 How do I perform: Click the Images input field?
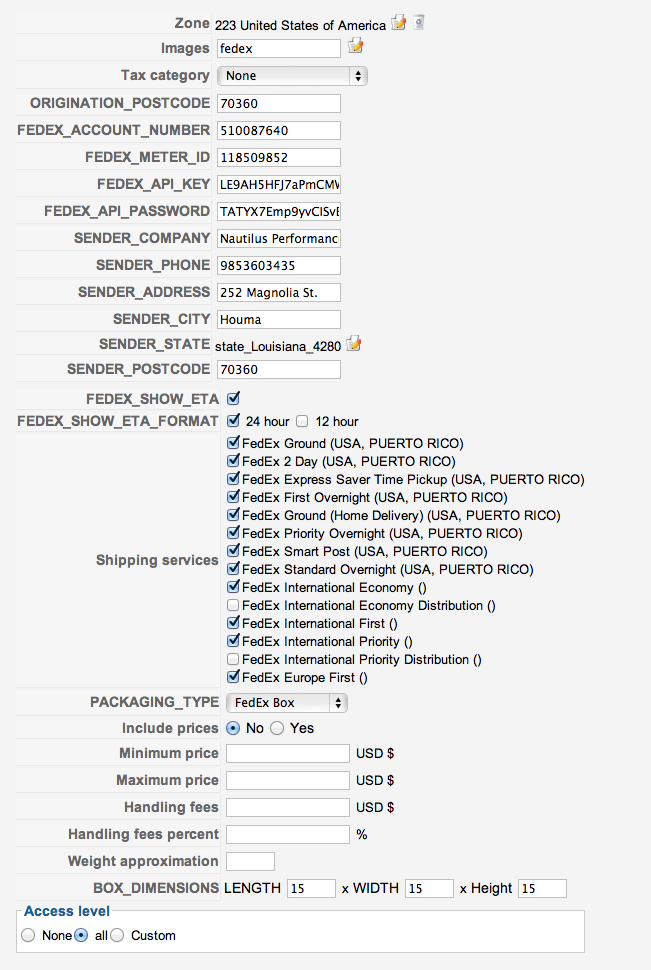[x=278, y=48]
